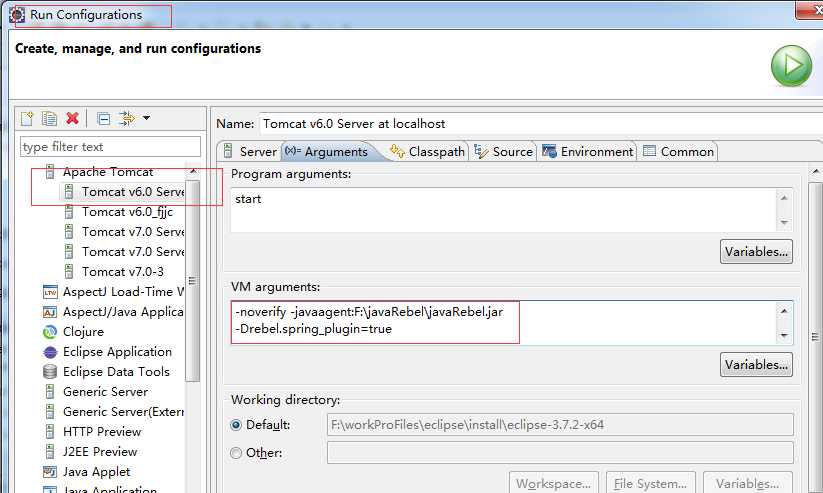Click the Eclipse Data Tools database icon

pyautogui.click(x=50, y=372)
